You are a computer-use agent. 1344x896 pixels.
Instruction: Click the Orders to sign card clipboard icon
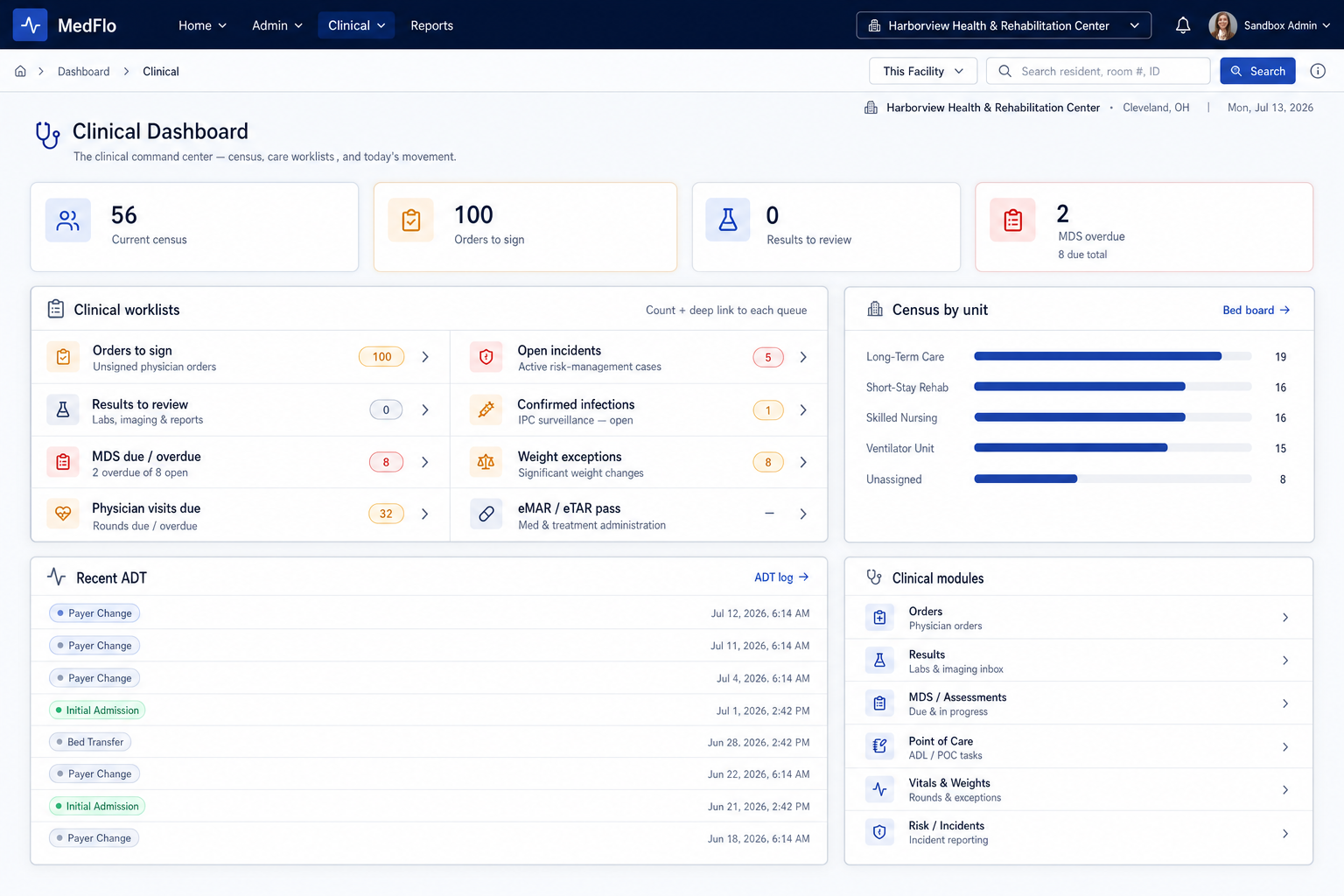point(411,220)
